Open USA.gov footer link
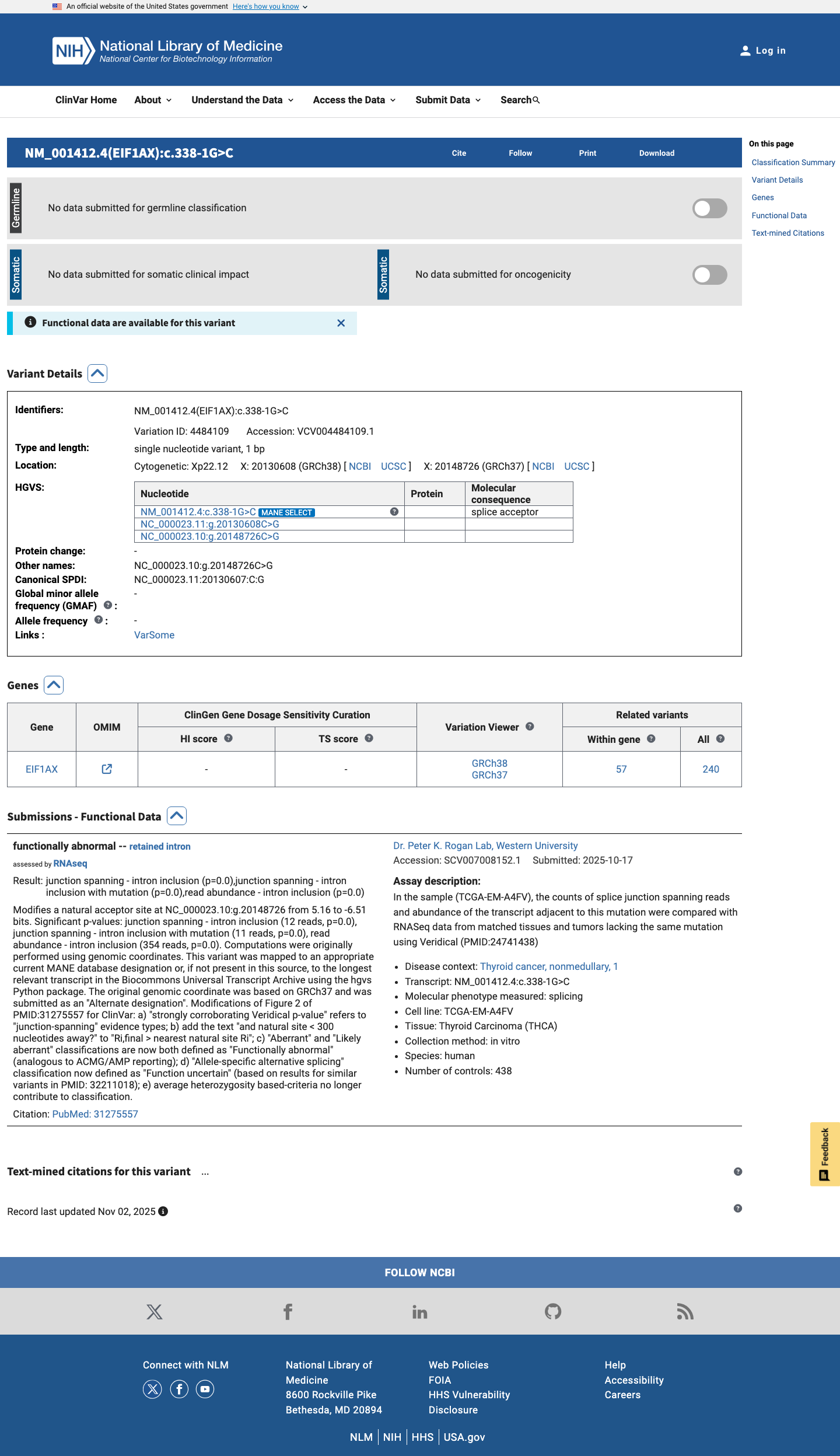 (464, 1437)
